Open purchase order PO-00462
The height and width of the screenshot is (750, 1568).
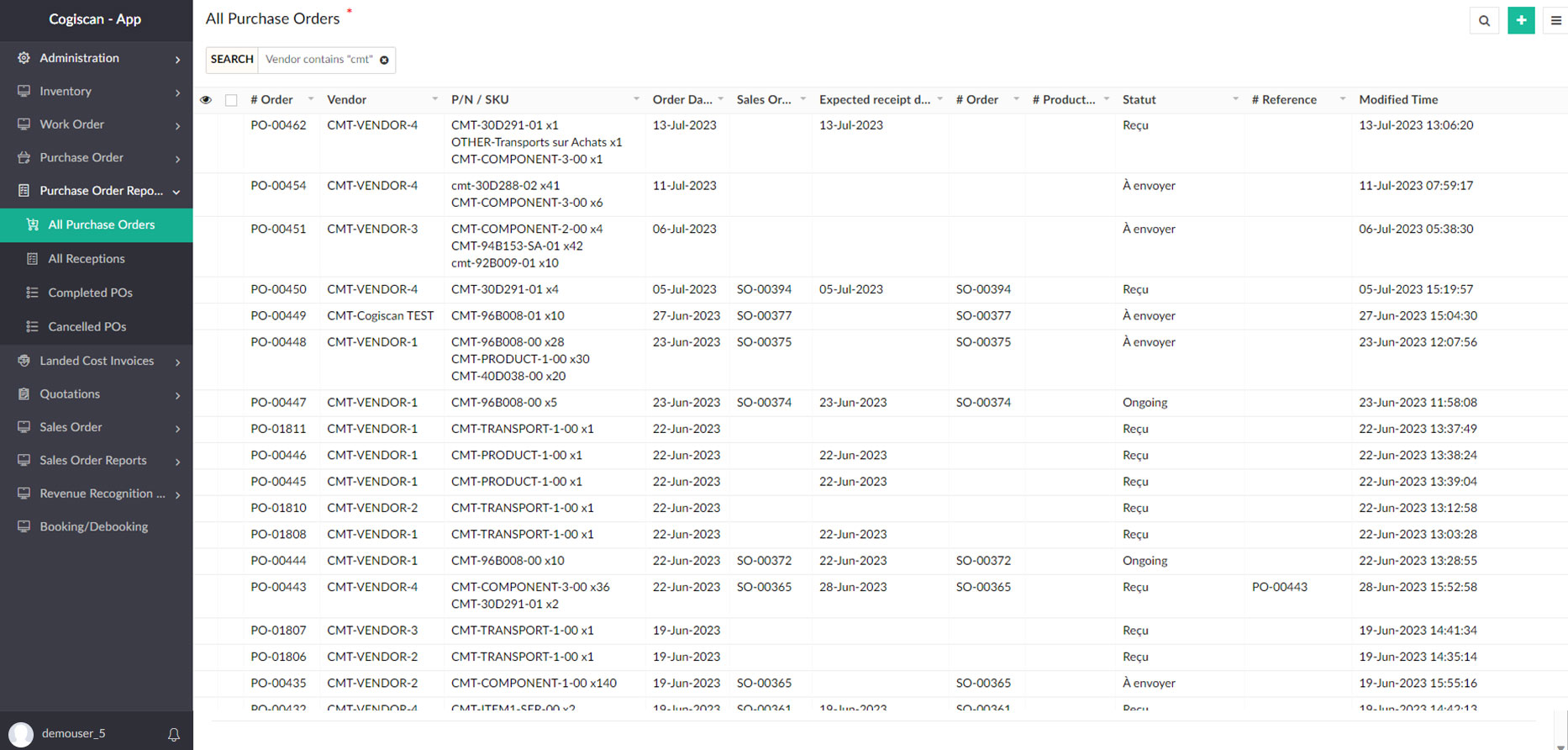pyautogui.click(x=278, y=125)
